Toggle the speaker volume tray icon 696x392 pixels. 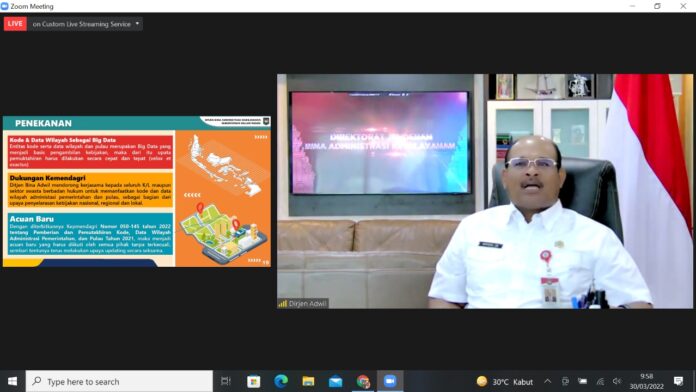pyautogui.click(x=617, y=381)
